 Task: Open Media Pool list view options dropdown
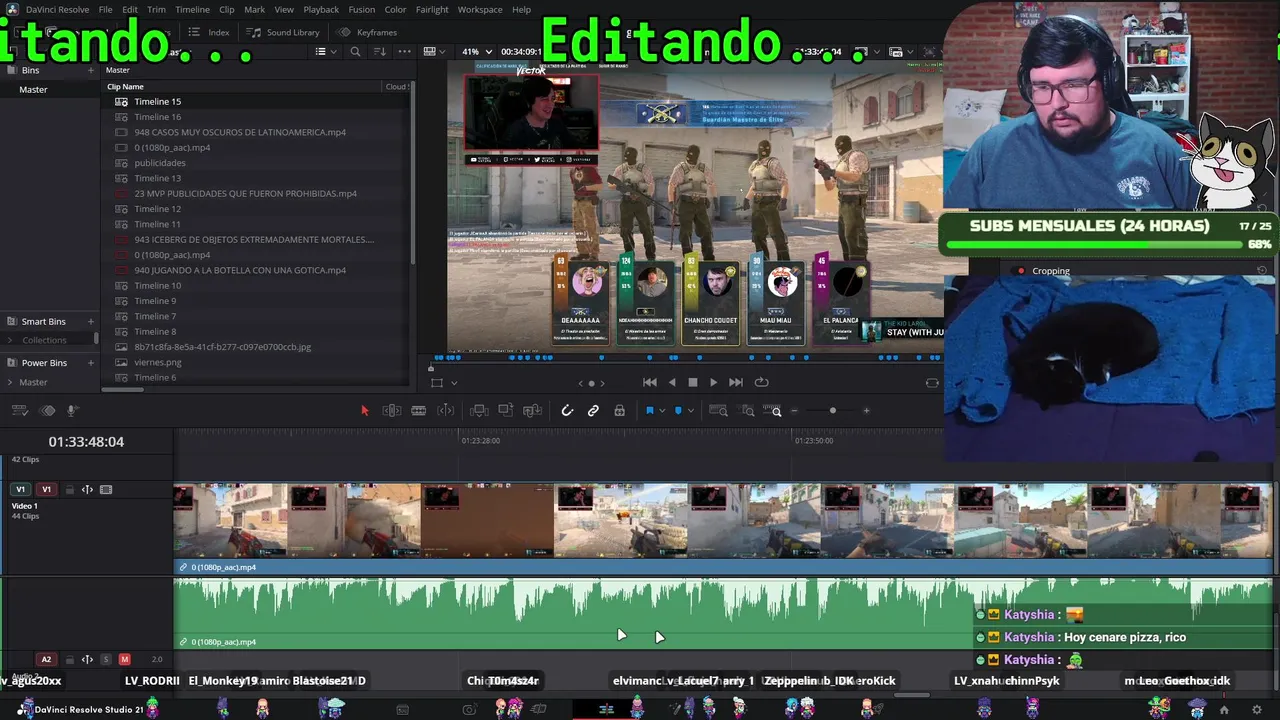[328, 52]
